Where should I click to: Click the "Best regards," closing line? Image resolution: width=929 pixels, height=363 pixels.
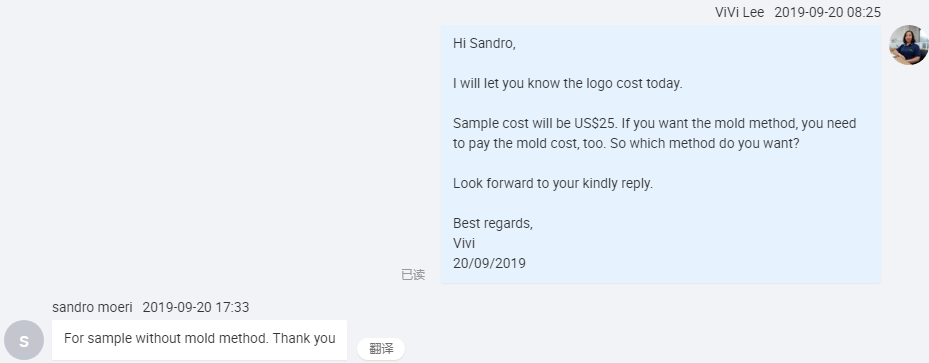click(493, 223)
